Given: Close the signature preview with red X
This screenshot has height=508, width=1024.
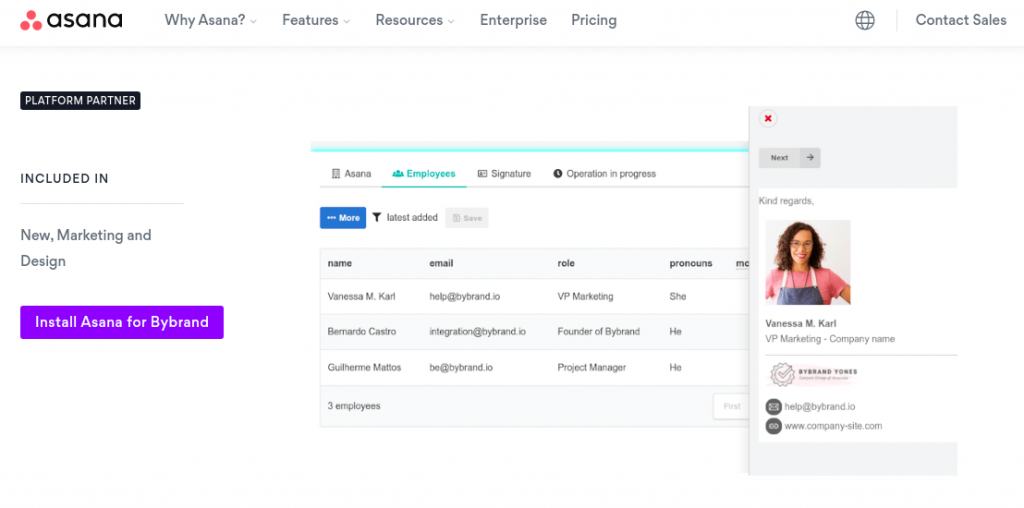Looking at the screenshot, I should point(768,118).
